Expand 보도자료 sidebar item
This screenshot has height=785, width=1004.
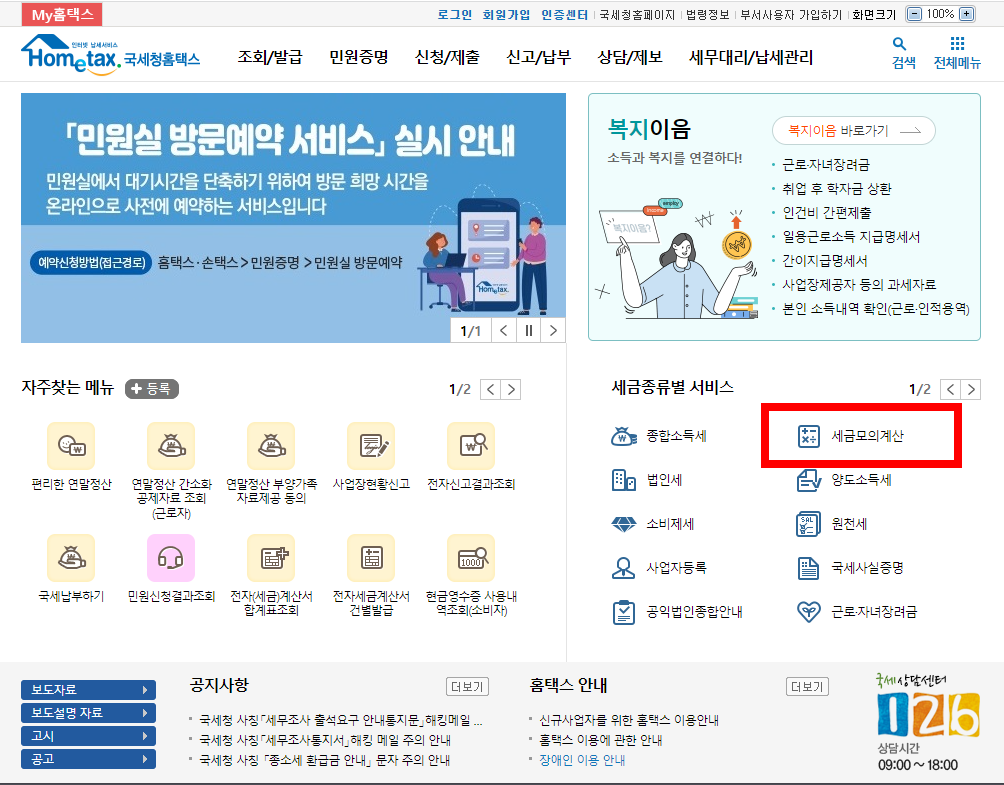click(88, 690)
